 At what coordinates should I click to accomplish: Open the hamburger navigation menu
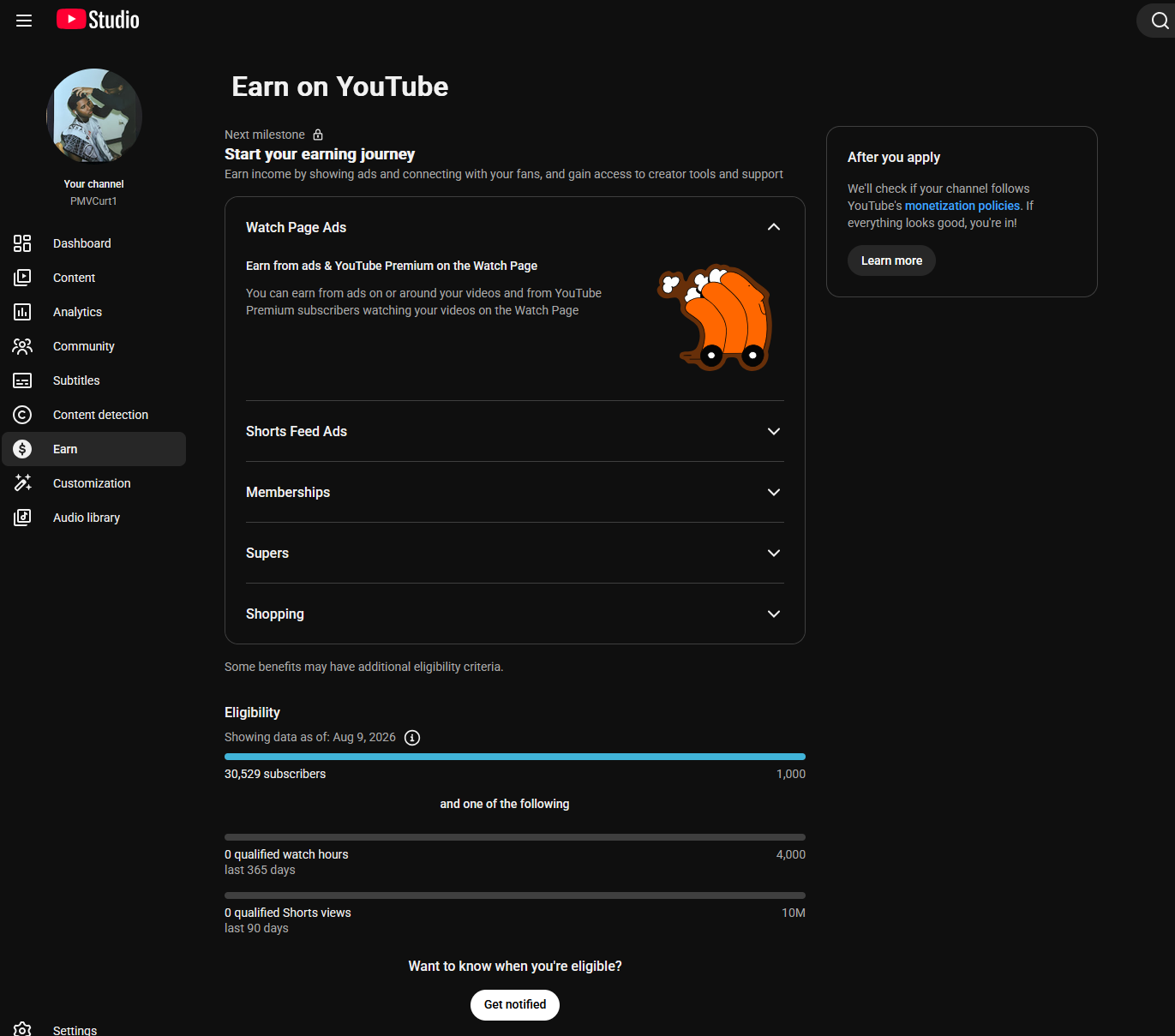click(24, 21)
